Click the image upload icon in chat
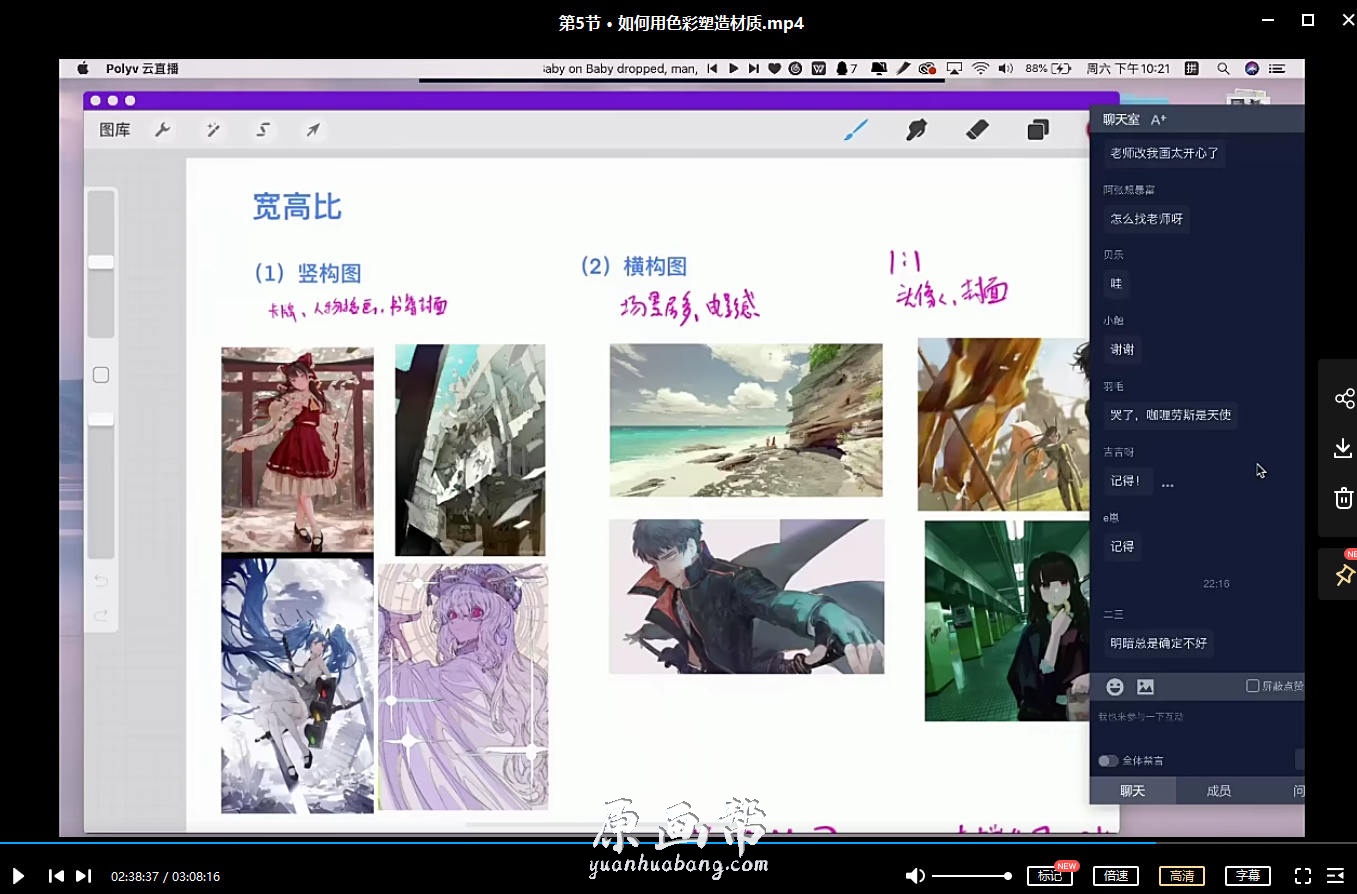The width and height of the screenshot is (1357, 894). tap(1146, 687)
